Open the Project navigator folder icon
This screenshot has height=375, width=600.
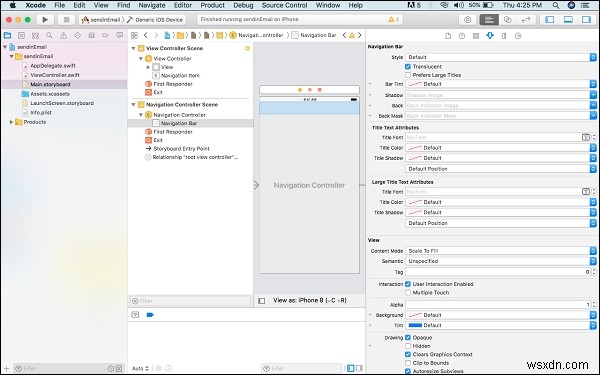pos(7,36)
